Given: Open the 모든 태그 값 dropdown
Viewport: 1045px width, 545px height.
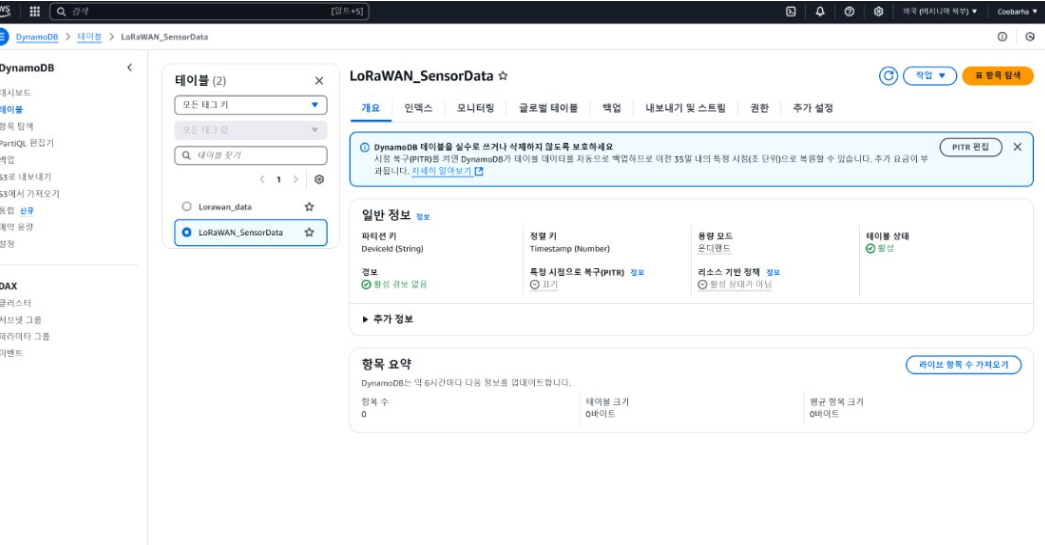Looking at the screenshot, I should click(251, 130).
